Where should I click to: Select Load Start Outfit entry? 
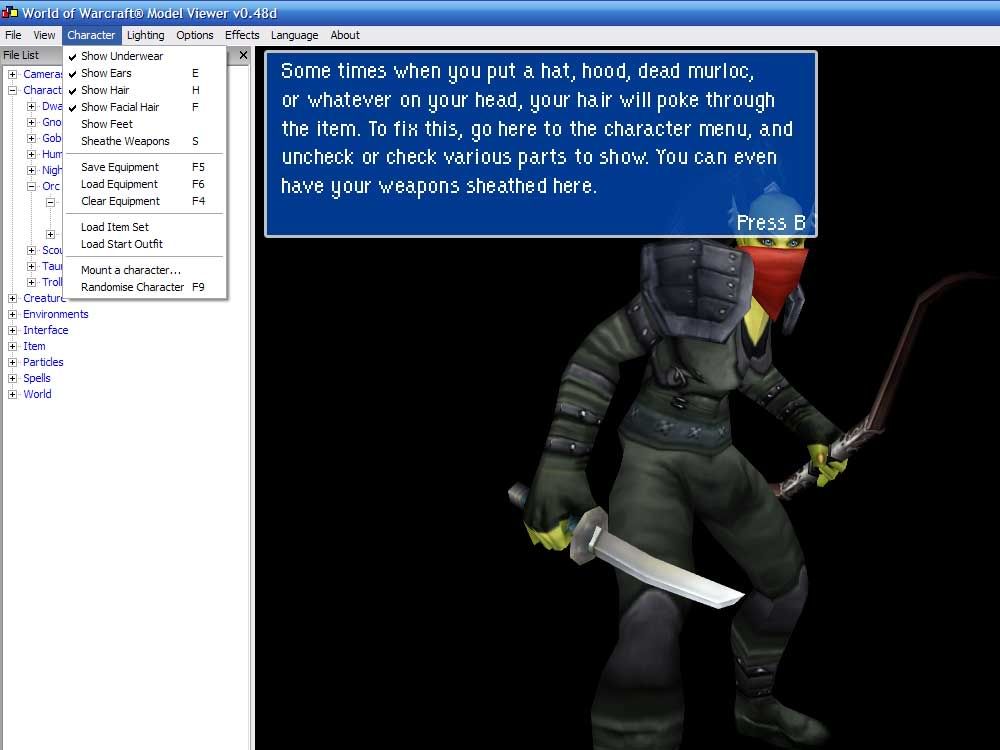144,244
